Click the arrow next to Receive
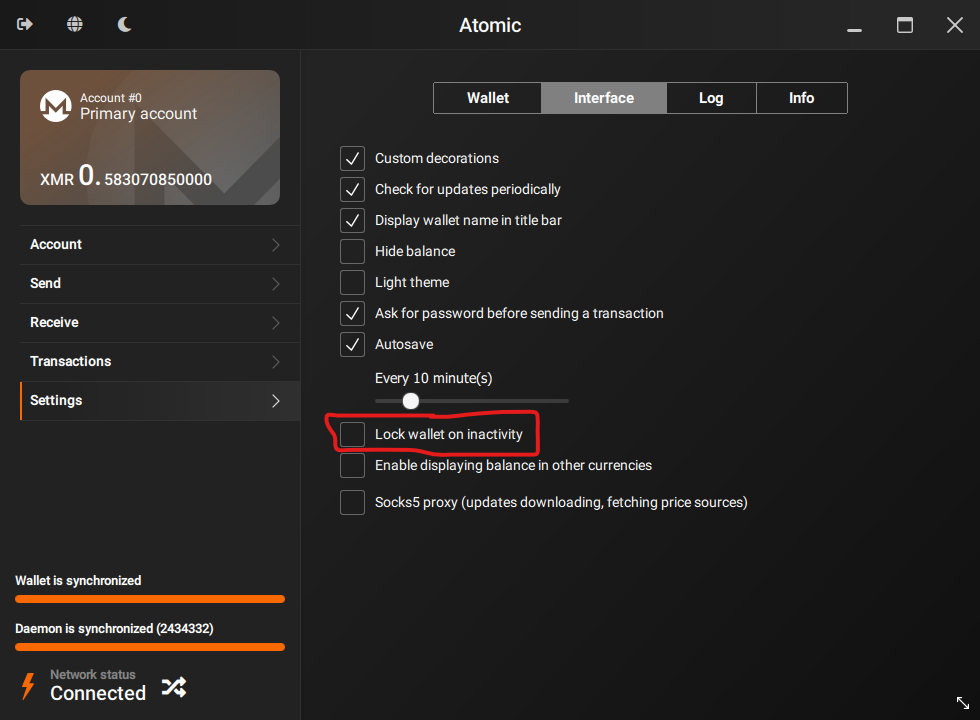Screen dimensions: 980x720 click(276, 323)
